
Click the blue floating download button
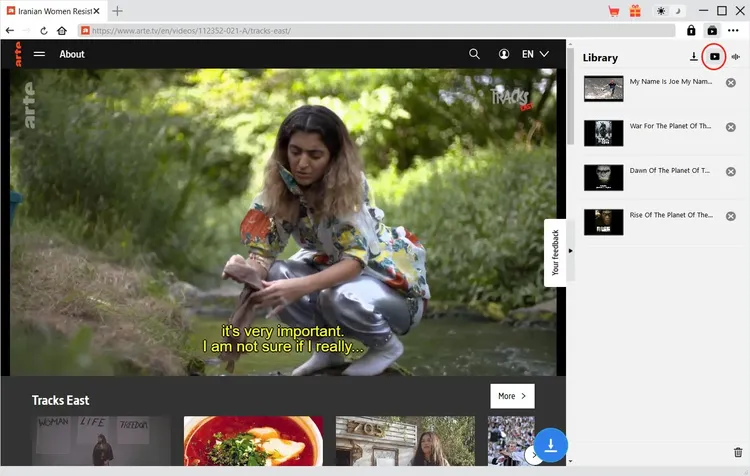point(551,444)
